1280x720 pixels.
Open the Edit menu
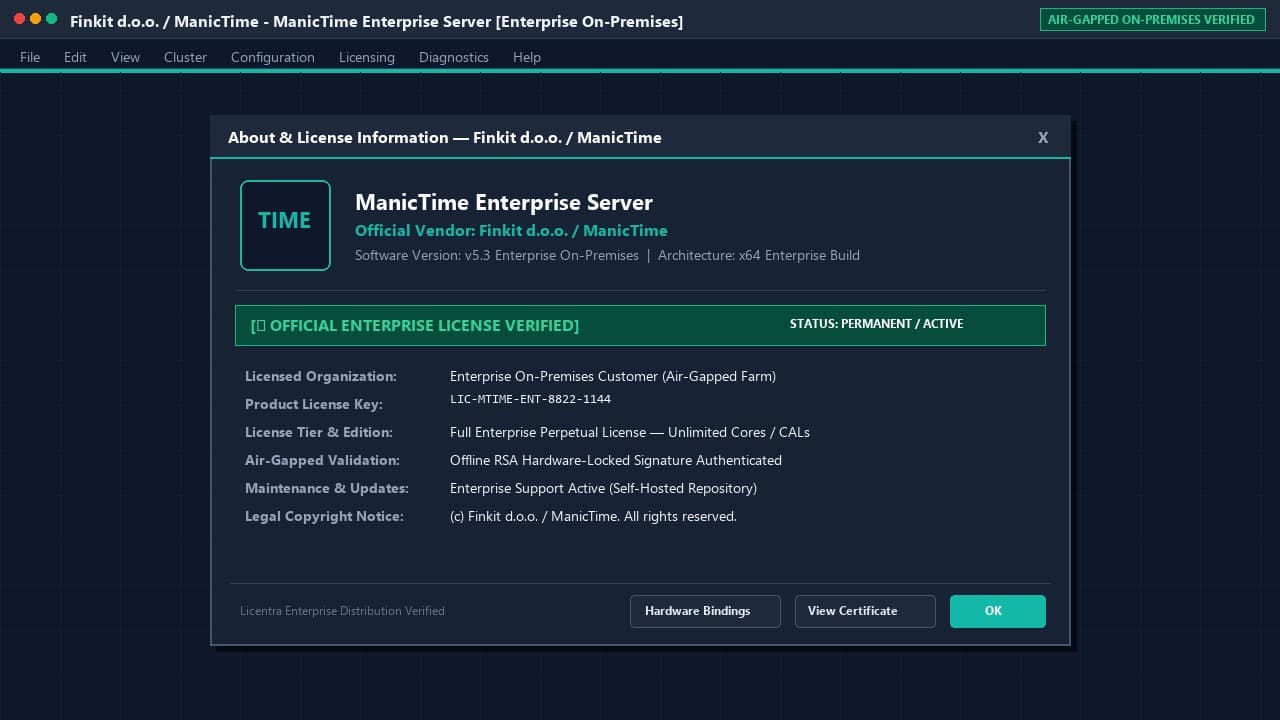75,57
